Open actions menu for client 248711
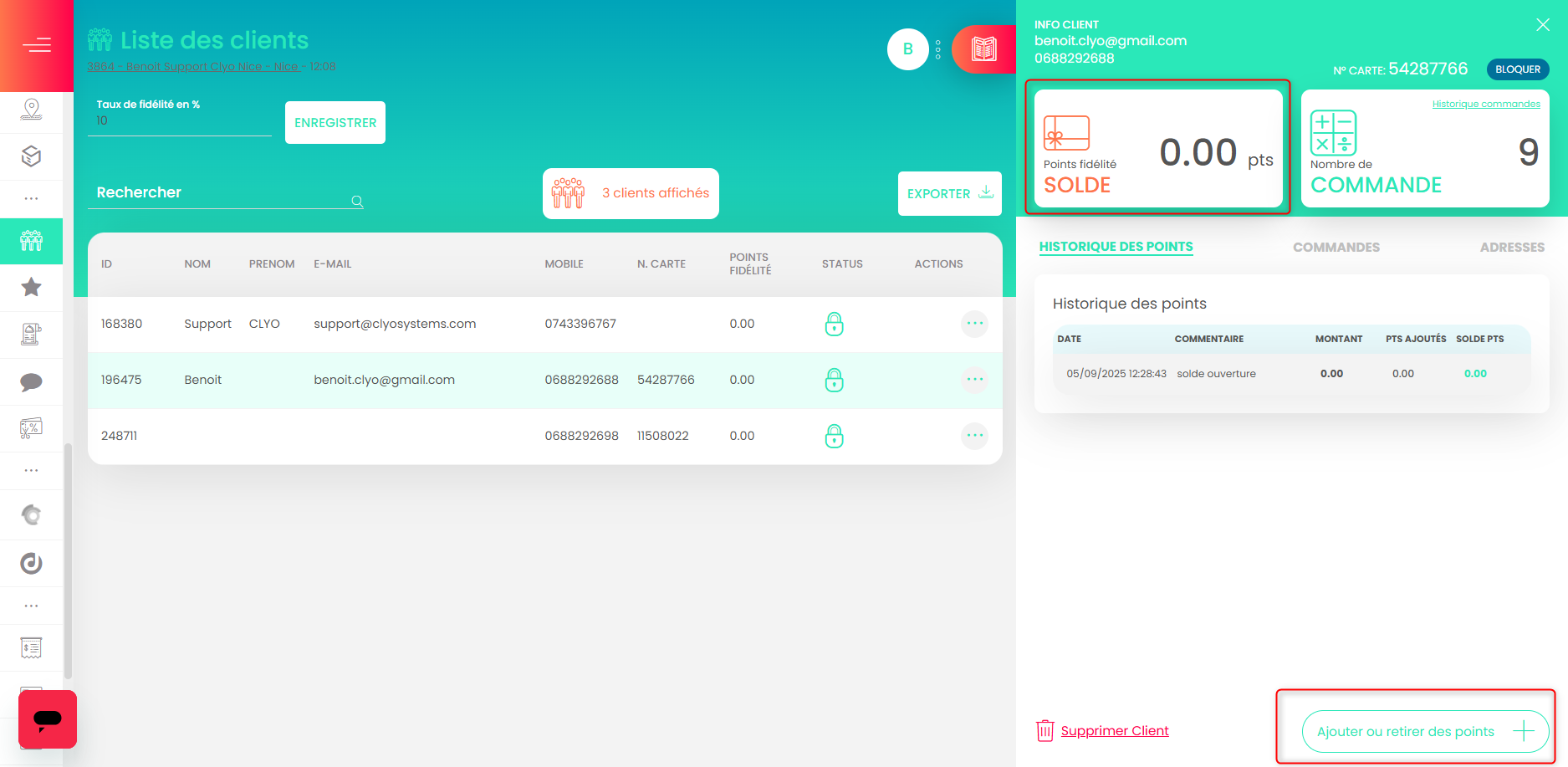 click(x=974, y=436)
